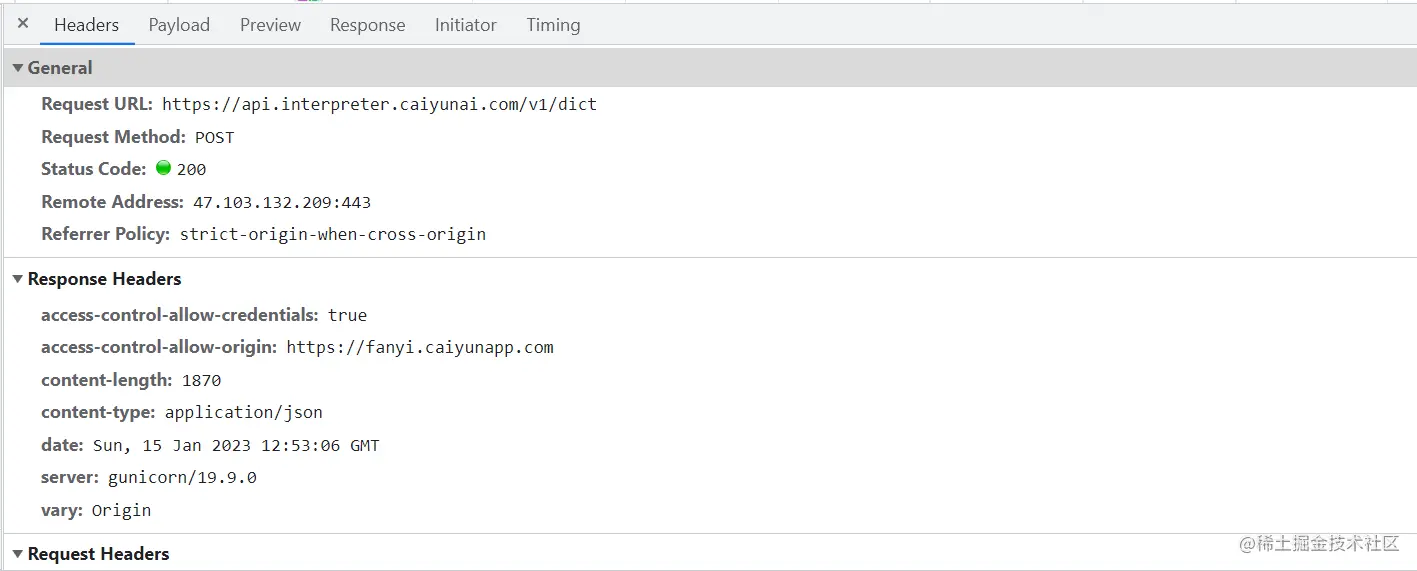This screenshot has width=1417, height=571.
Task: Close the request details panel
Action: 23,24
